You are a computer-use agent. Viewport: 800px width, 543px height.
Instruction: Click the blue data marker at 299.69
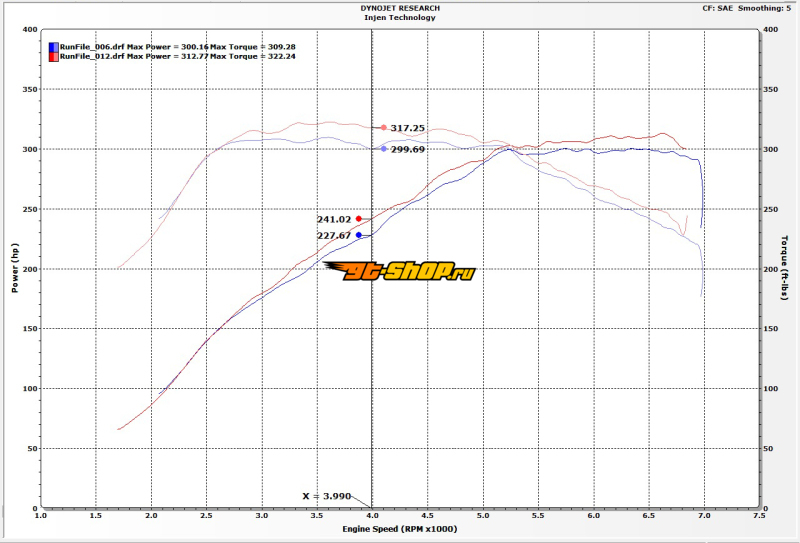point(383,149)
